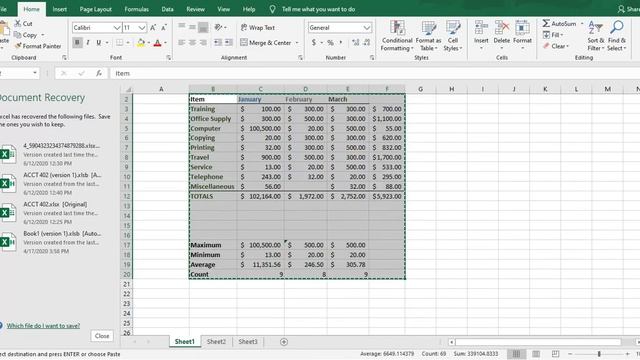
Task: Center text horizontally
Action: (192, 42)
